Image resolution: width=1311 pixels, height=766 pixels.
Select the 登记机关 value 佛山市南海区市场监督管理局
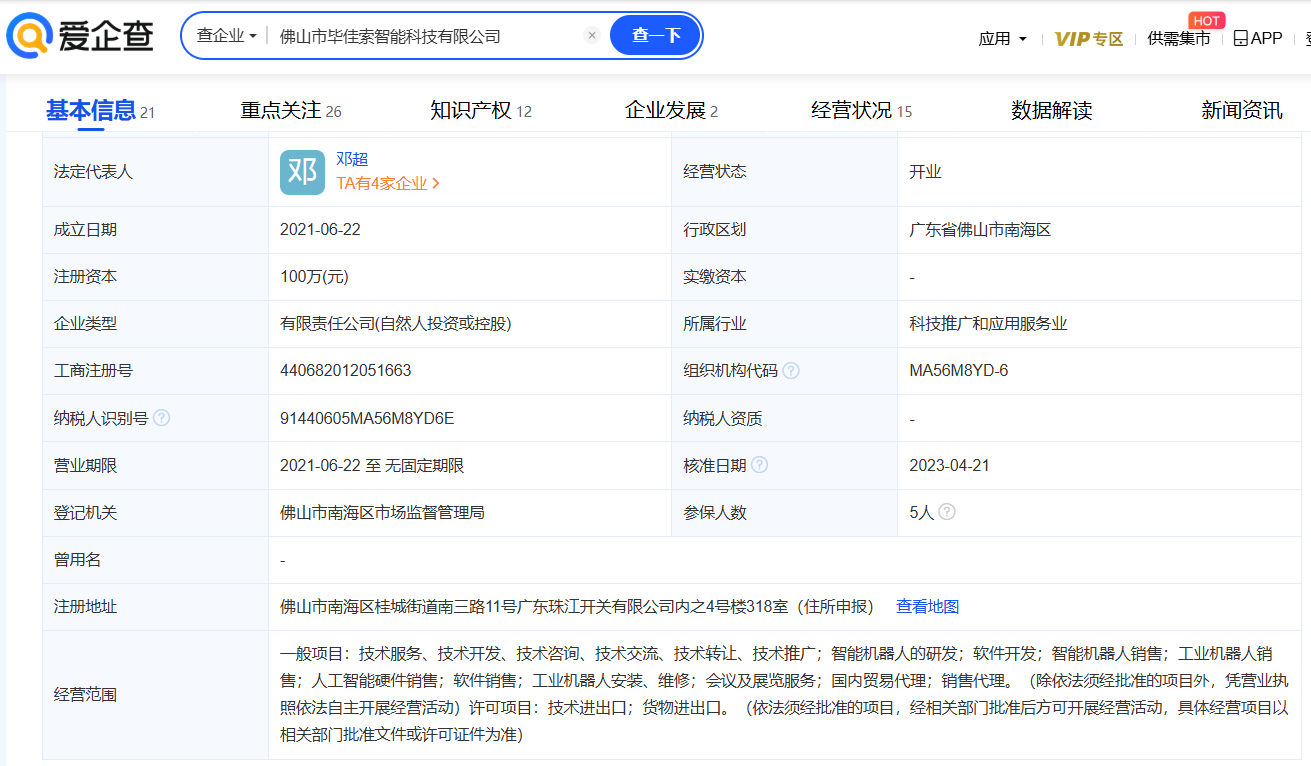[382, 512]
